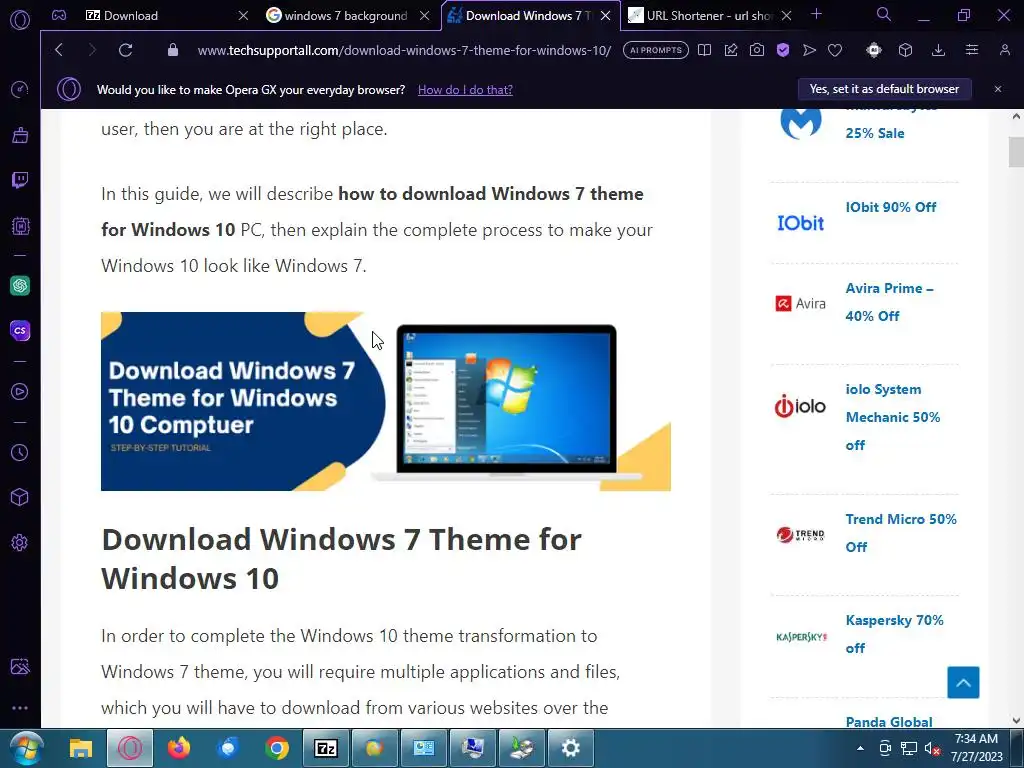The width and height of the screenshot is (1024, 768).
Task: Reload the current page
Action: [125, 50]
